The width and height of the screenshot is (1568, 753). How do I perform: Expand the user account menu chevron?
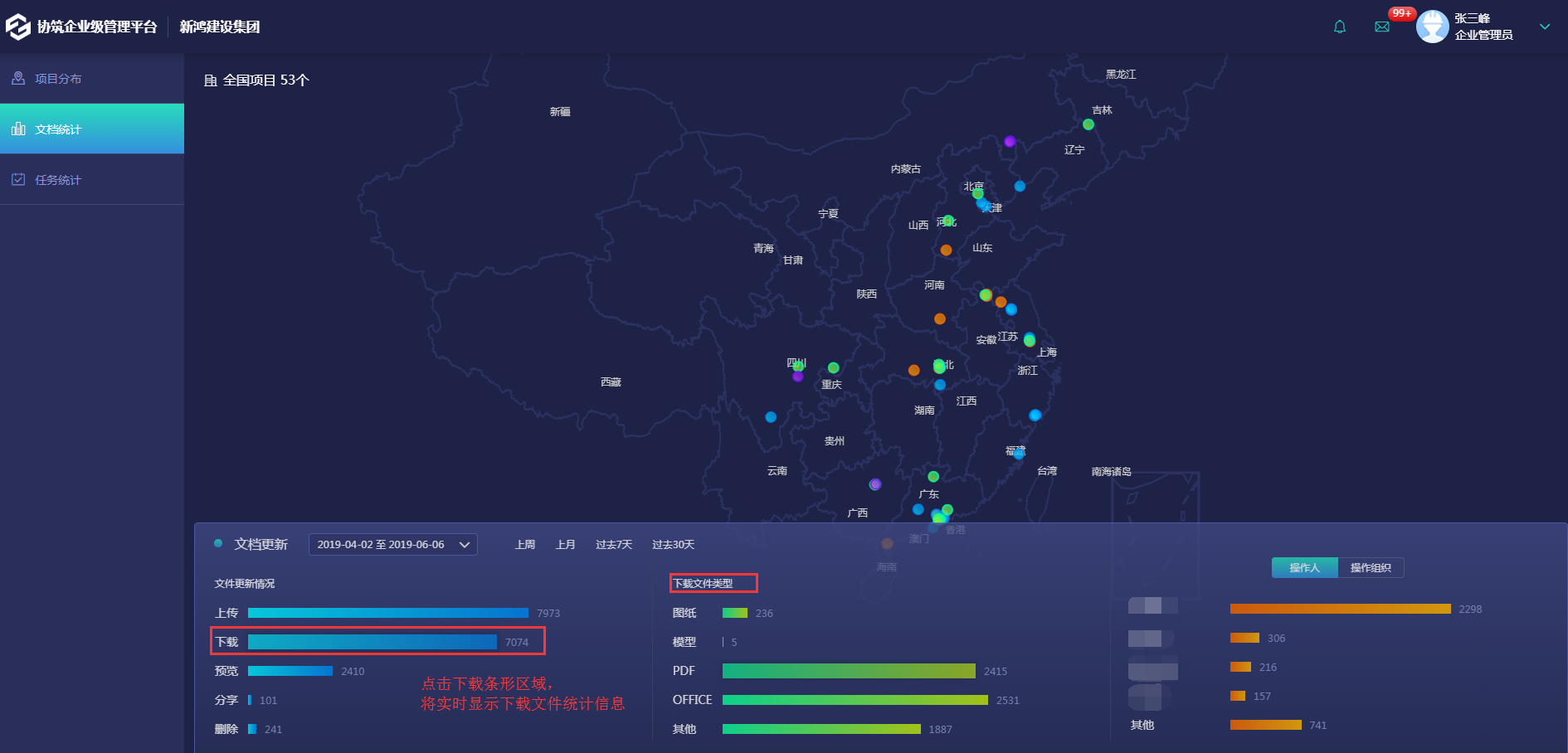click(1545, 26)
